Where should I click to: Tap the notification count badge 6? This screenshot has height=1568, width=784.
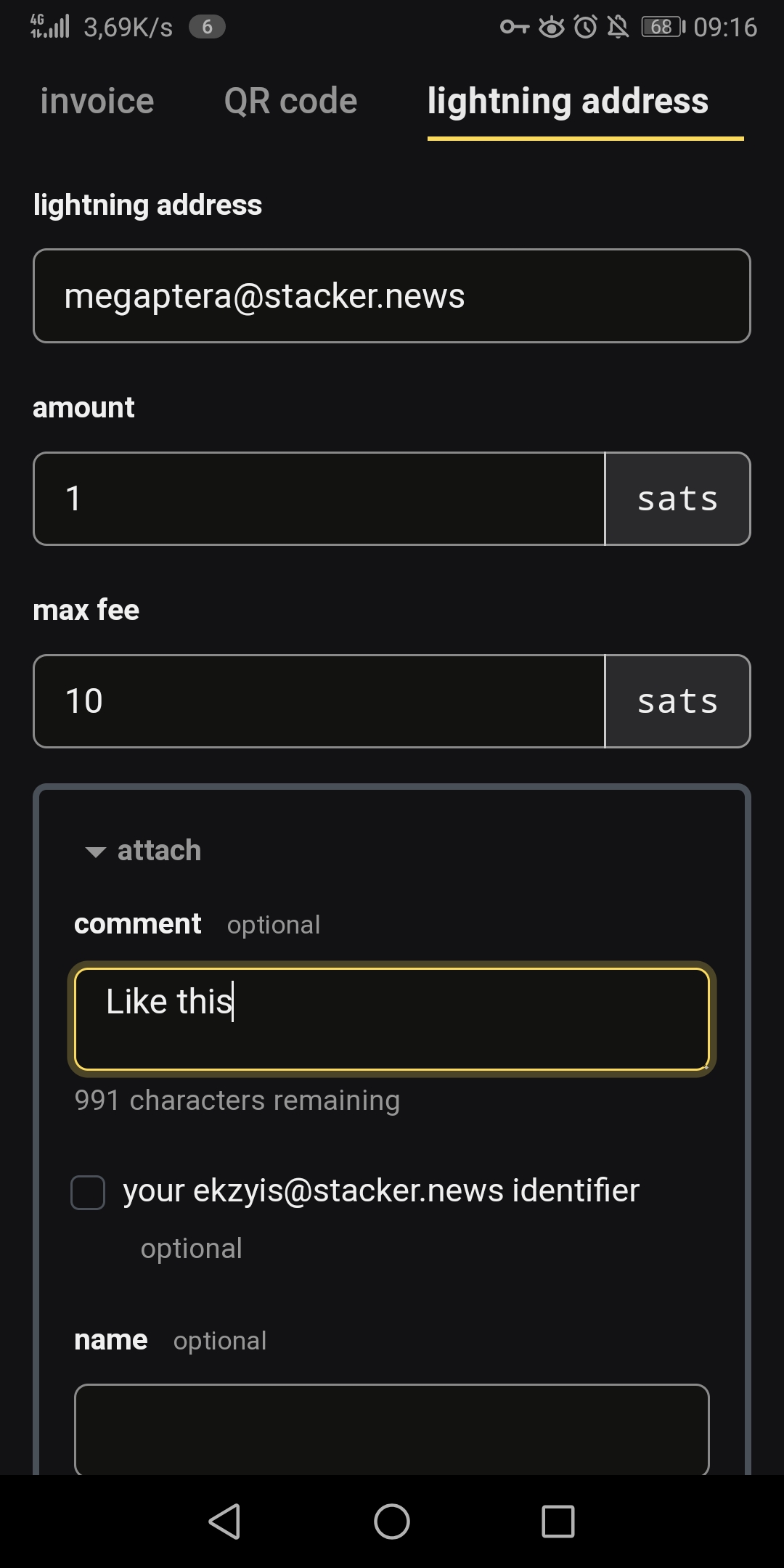click(x=207, y=28)
